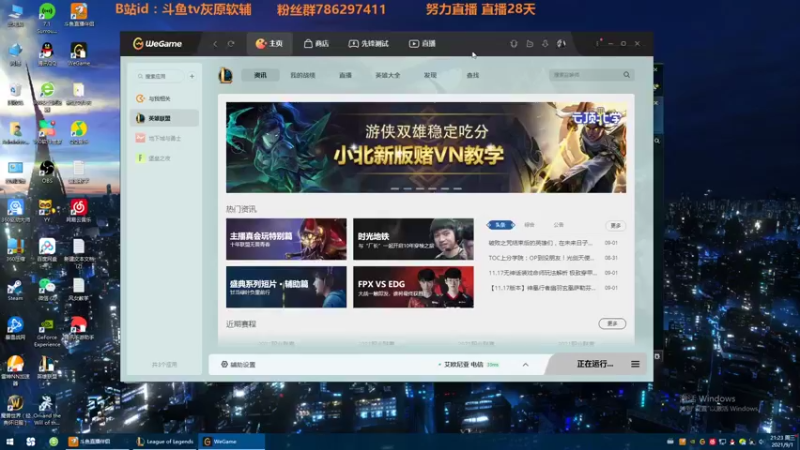Open the download icon in WeGame header
The height and width of the screenshot is (450, 800).
coord(545,44)
